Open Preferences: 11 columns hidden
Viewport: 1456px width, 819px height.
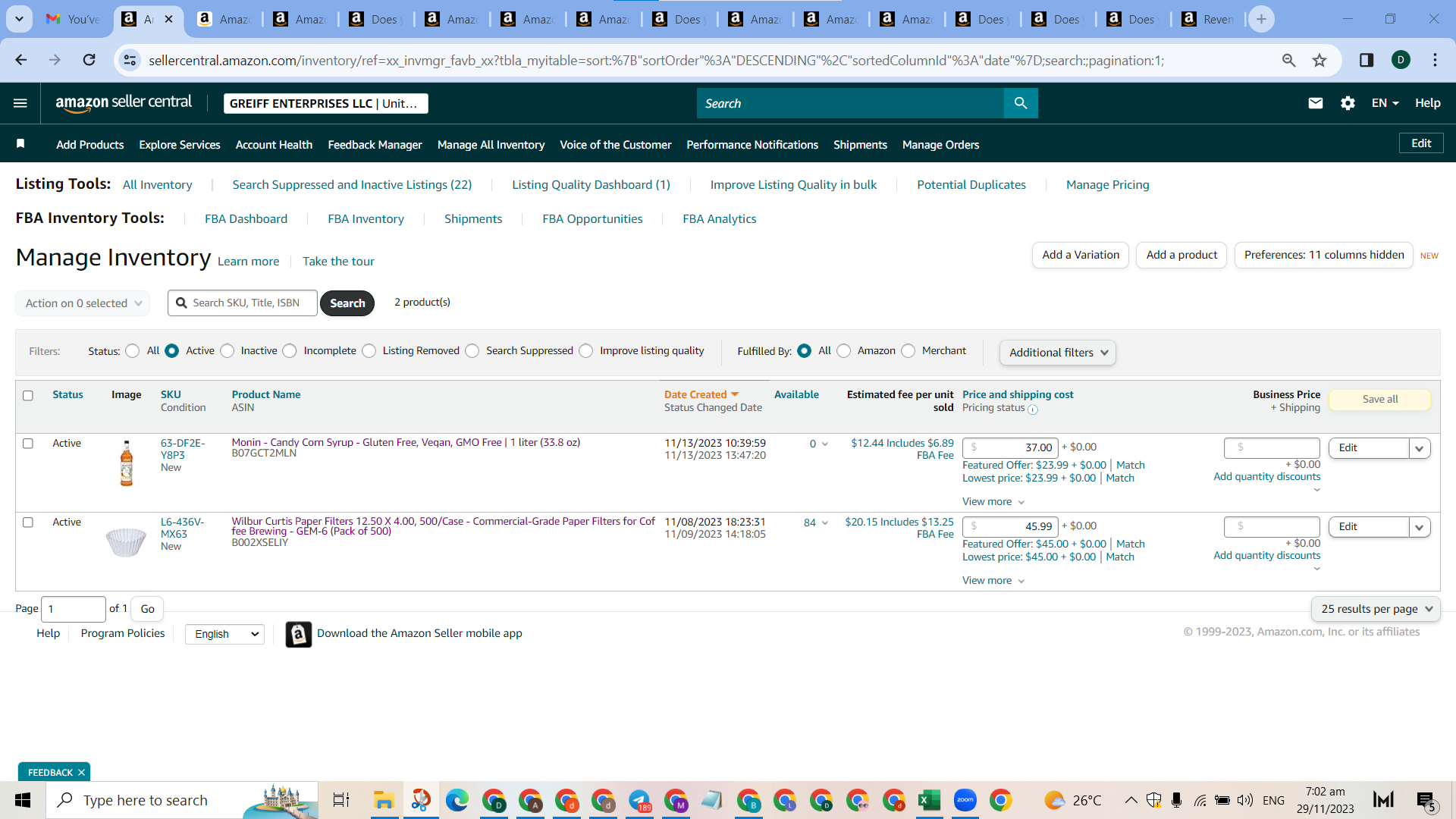(1324, 256)
